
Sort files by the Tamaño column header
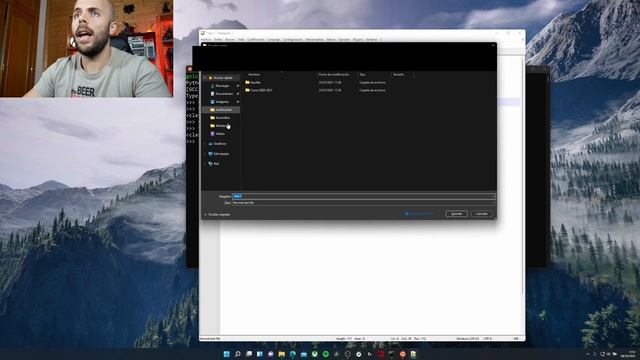(399, 74)
